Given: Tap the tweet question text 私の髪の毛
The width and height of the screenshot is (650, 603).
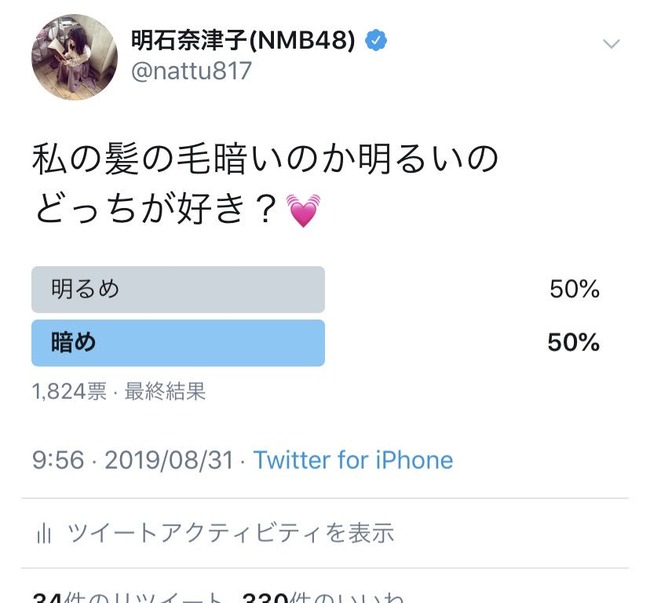Looking at the screenshot, I should click(x=121, y=159).
